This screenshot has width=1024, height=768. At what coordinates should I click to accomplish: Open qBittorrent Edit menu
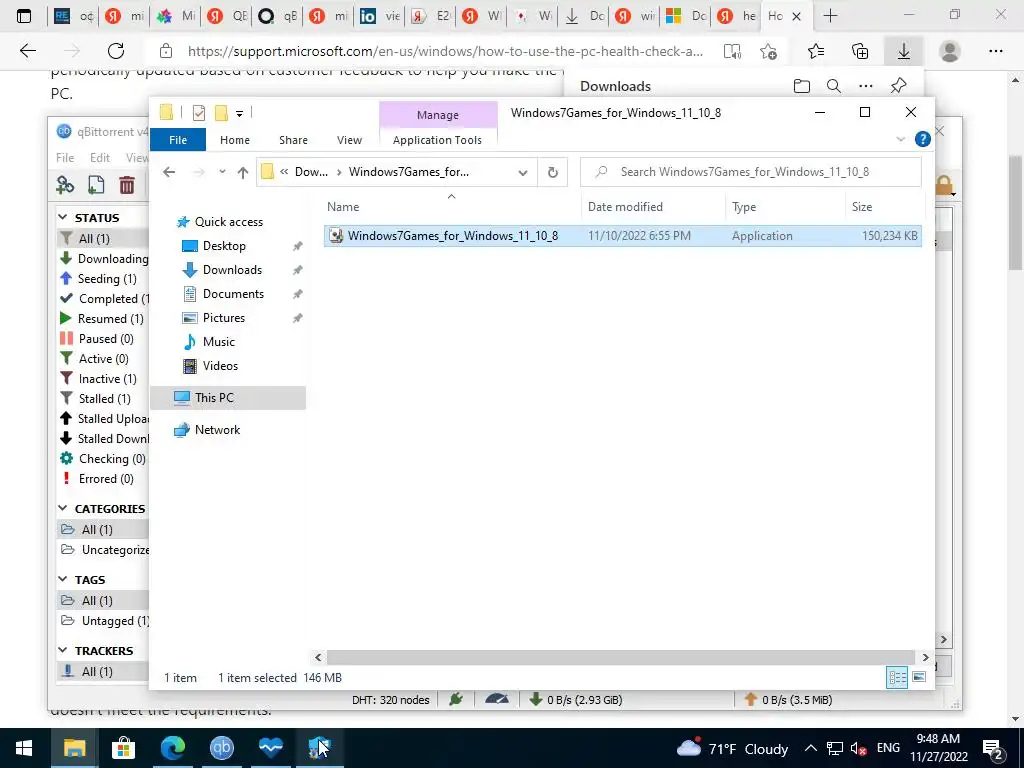click(100, 158)
